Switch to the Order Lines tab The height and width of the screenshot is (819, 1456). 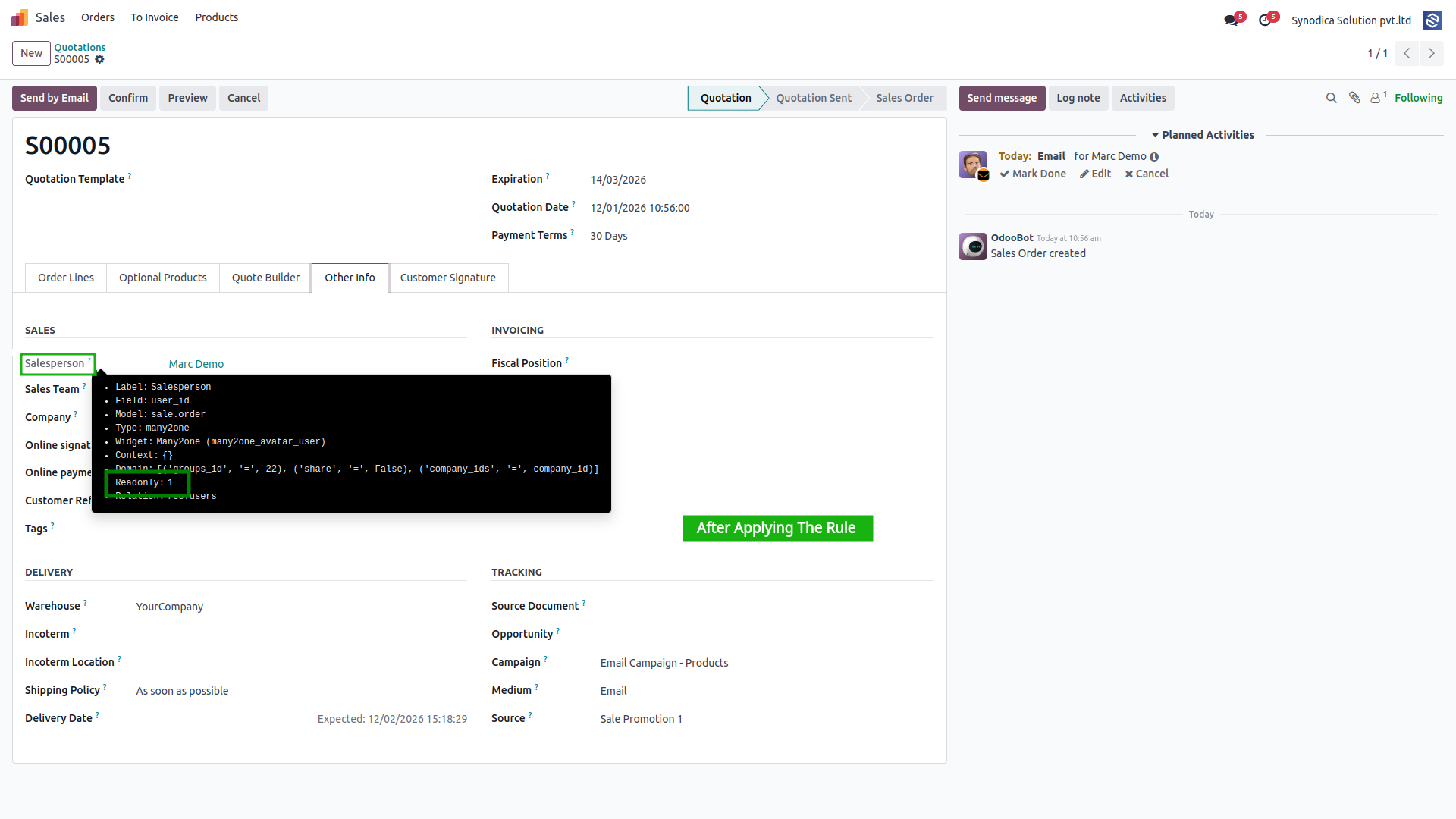pyautogui.click(x=66, y=278)
